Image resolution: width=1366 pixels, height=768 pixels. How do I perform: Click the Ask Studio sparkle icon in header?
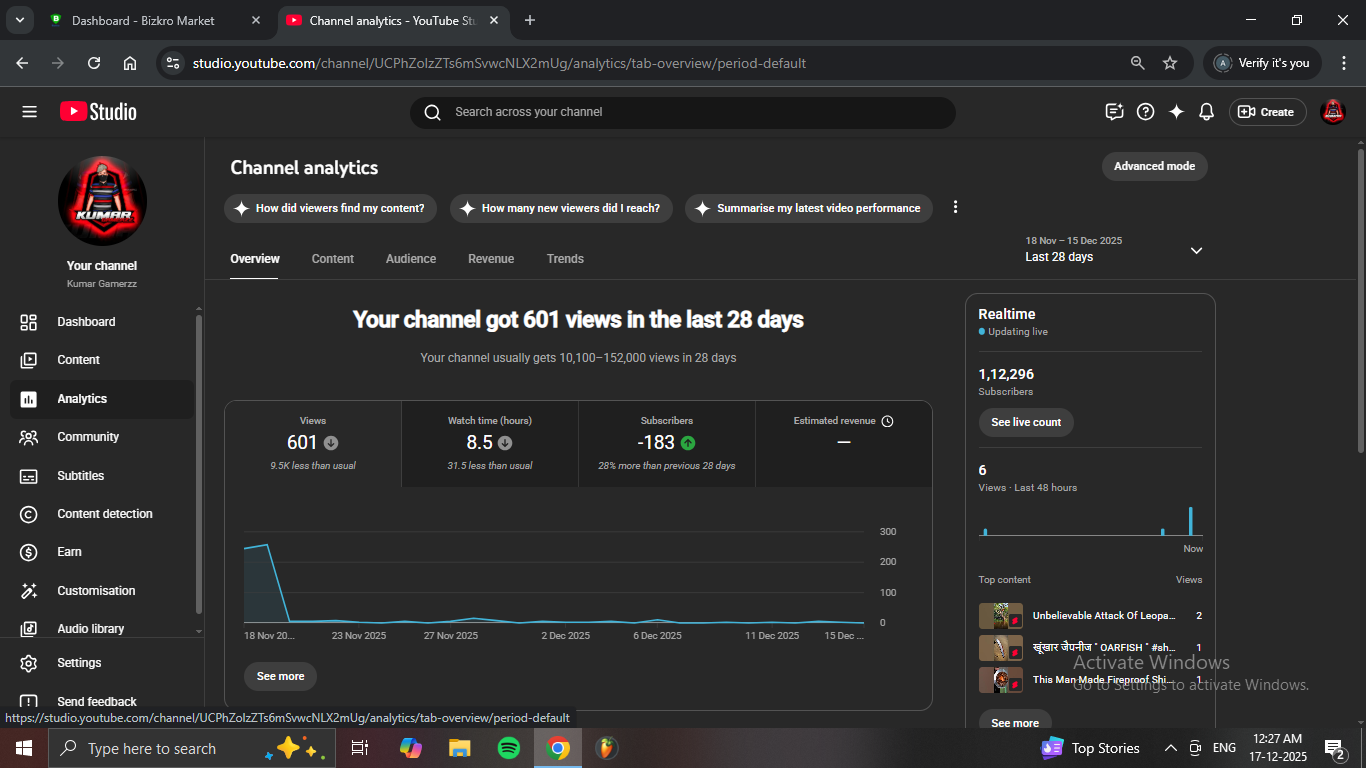tap(1176, 112)
